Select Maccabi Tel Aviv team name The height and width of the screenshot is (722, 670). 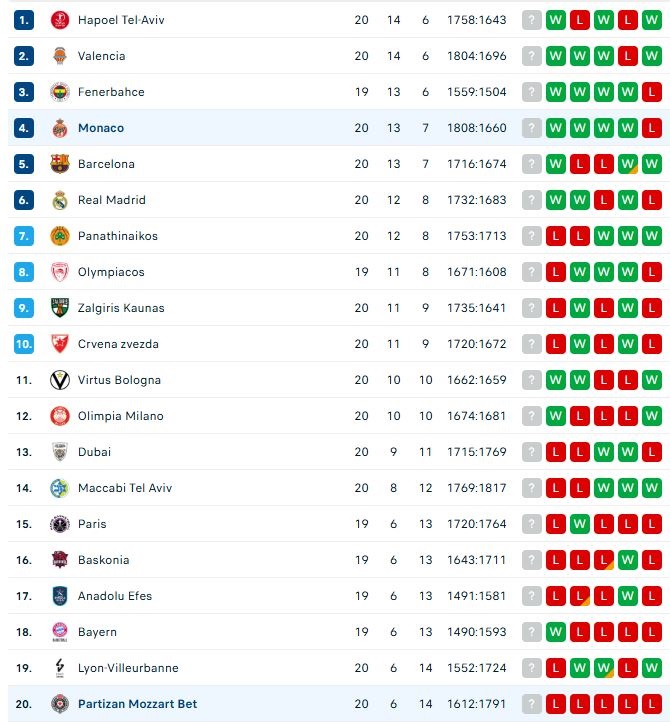(x=125, y=488)
